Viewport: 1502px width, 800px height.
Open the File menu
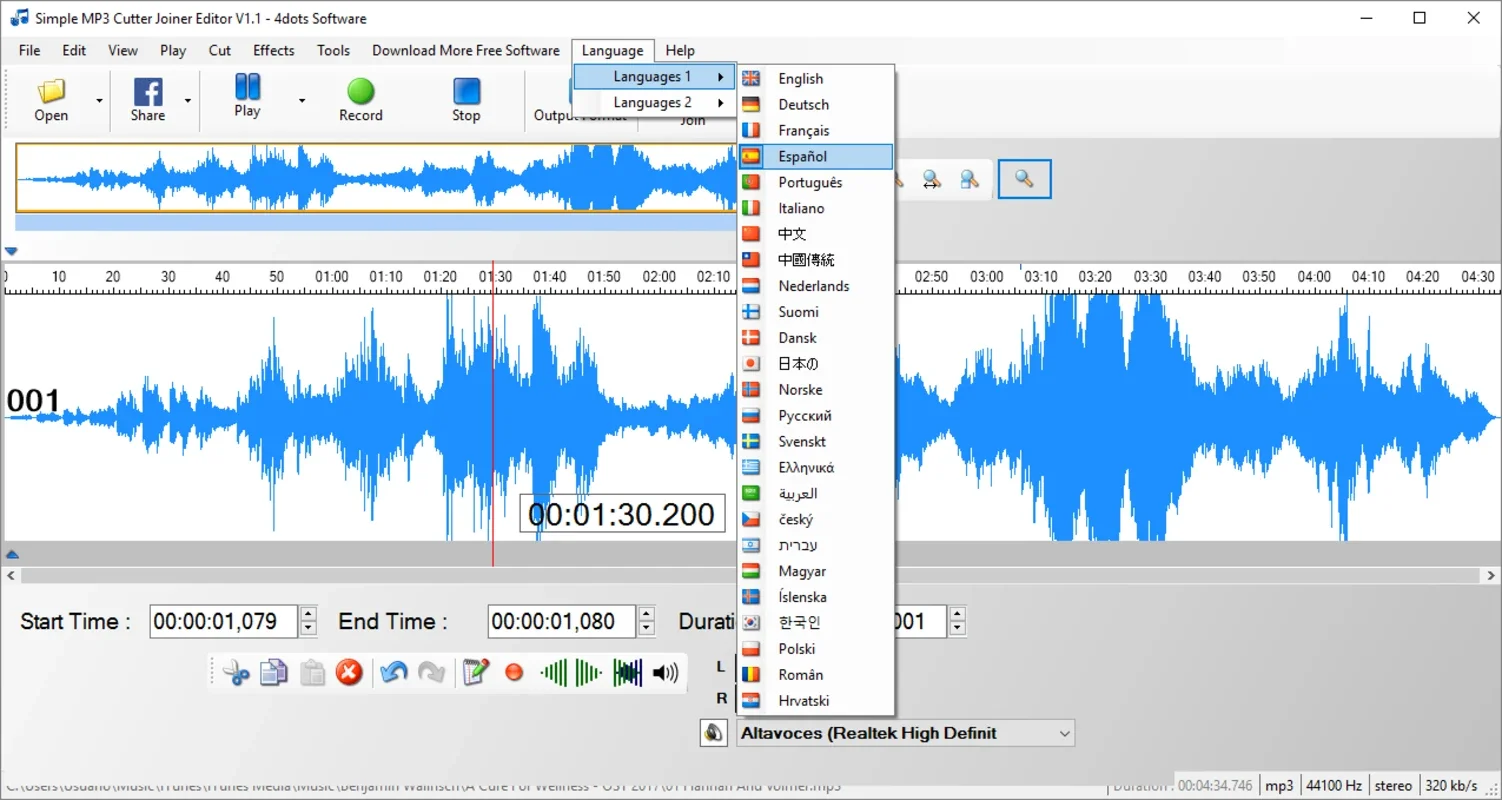(30, 50)
